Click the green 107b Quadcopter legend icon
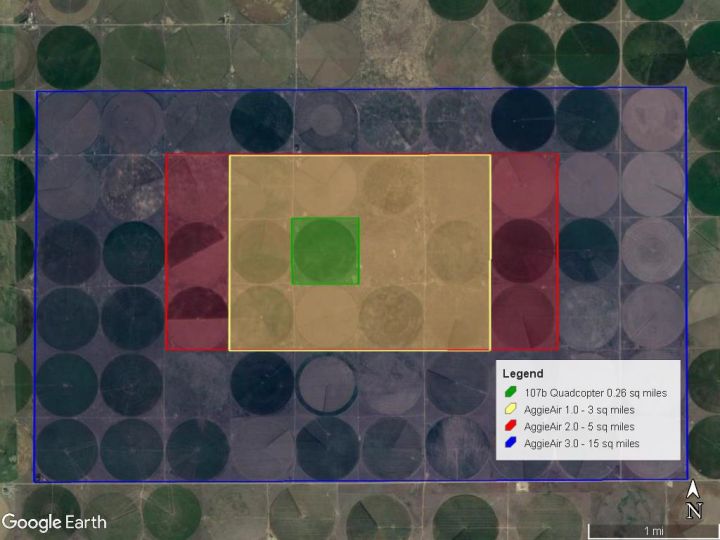 (x=511, y=393)
